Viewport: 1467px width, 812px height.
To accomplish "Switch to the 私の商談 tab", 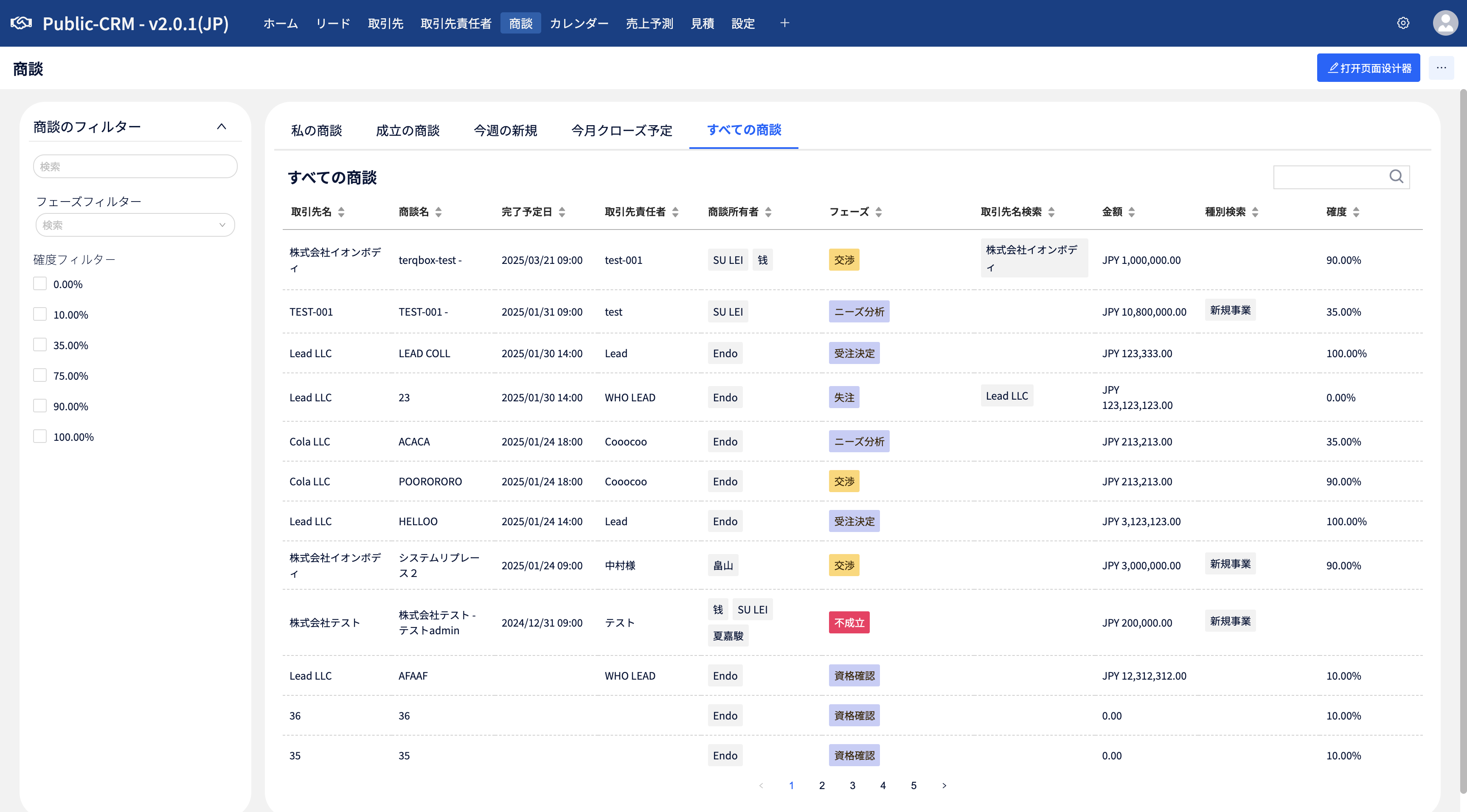I will tap(317, 130).
